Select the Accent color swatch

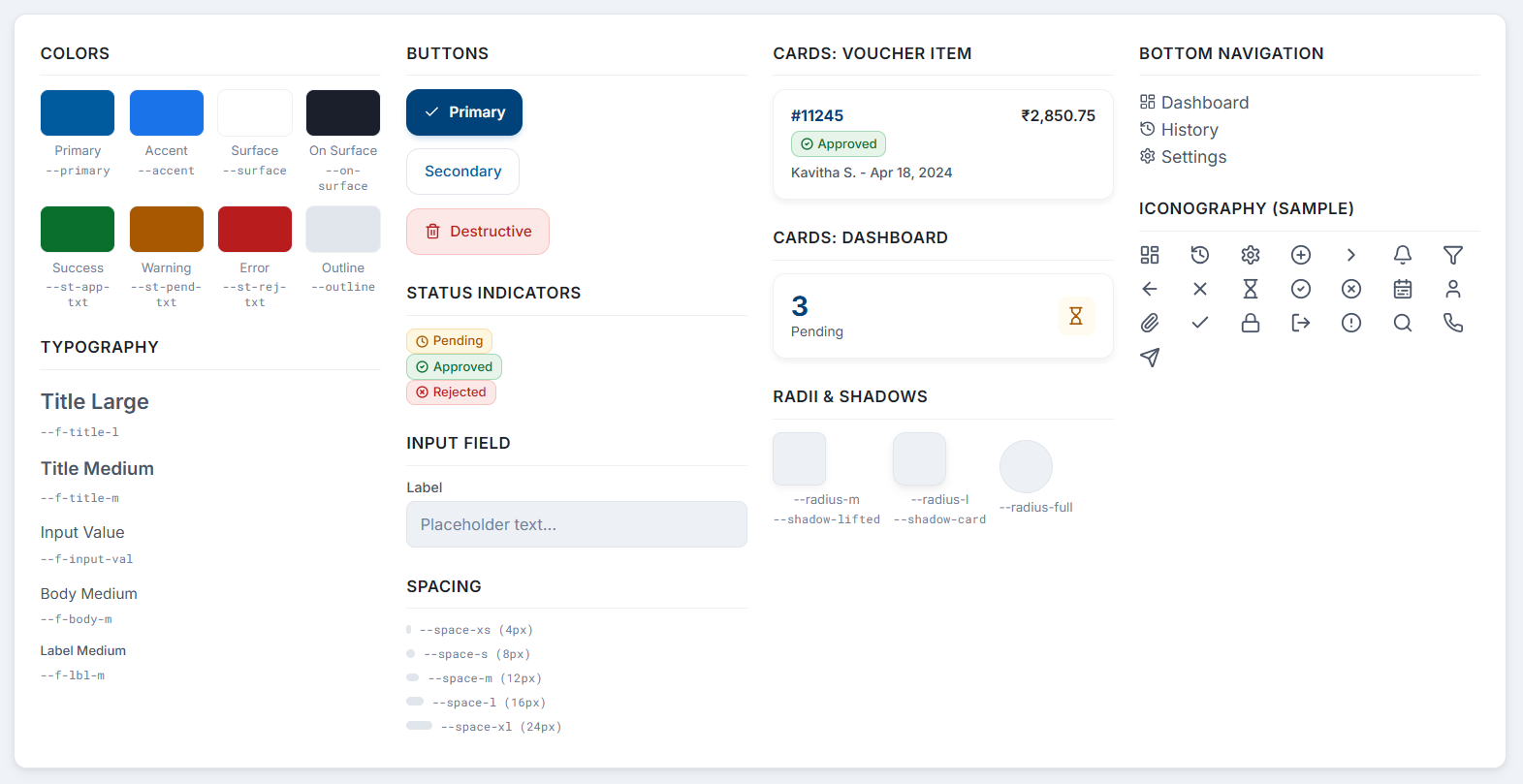coord(167,113)
